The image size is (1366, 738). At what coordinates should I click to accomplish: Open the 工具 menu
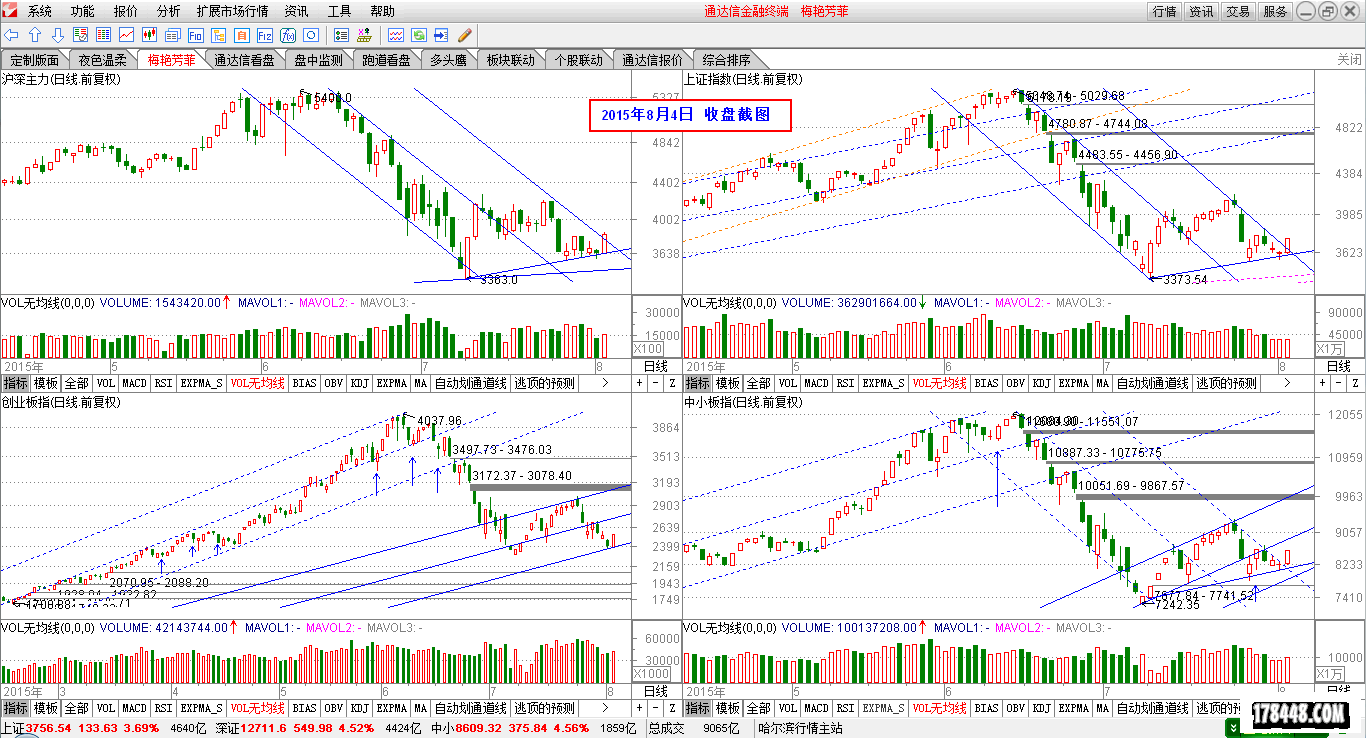pos(340,11)
